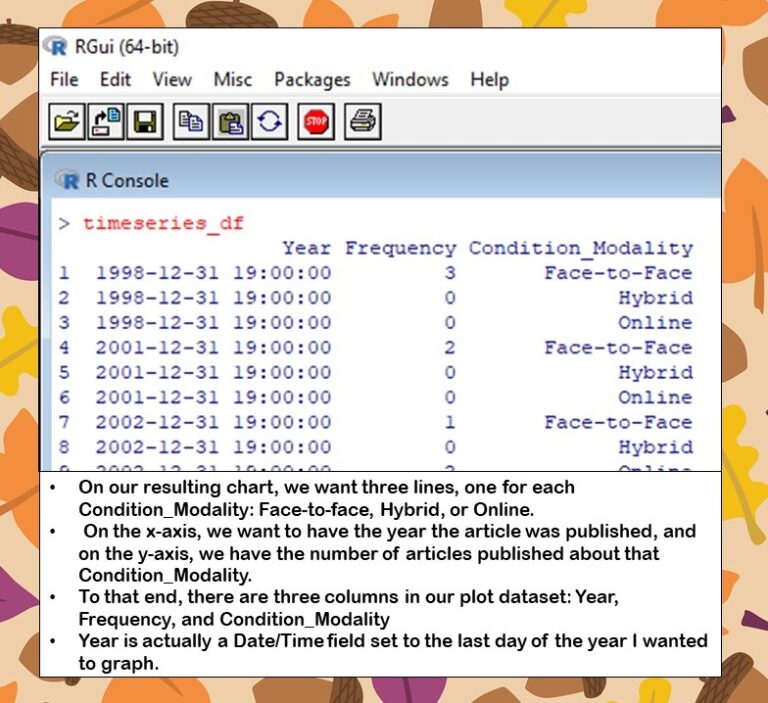Open the View menu
768x703 pixels.
pyautogui.click(x=172, y=80)
